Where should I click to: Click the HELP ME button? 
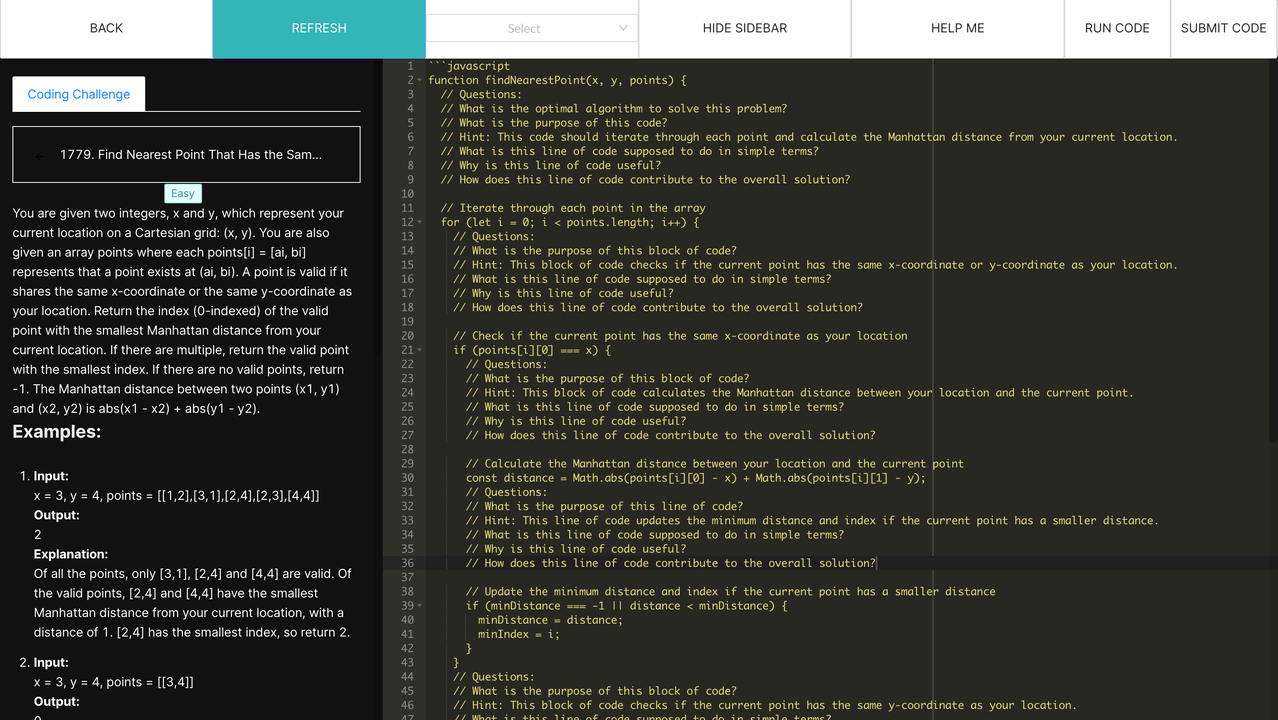point(957,28)
